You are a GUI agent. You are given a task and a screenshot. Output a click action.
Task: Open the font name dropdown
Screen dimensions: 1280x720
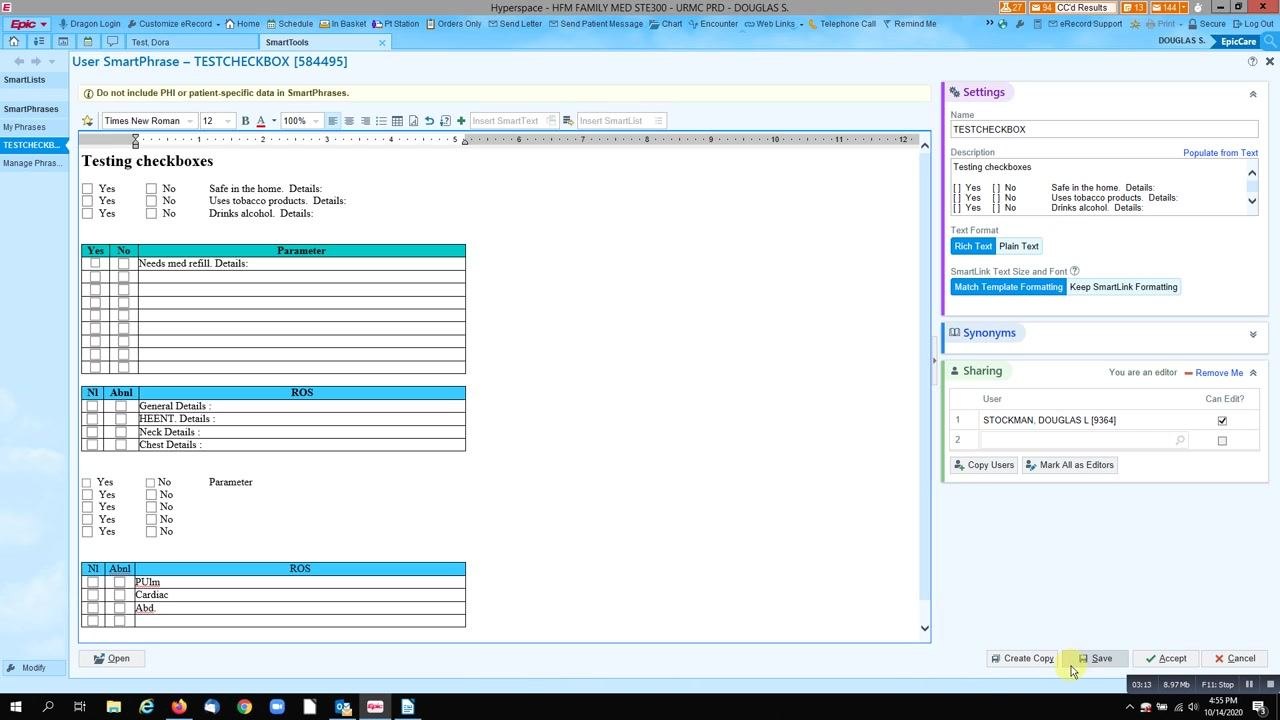pos(190,121)
